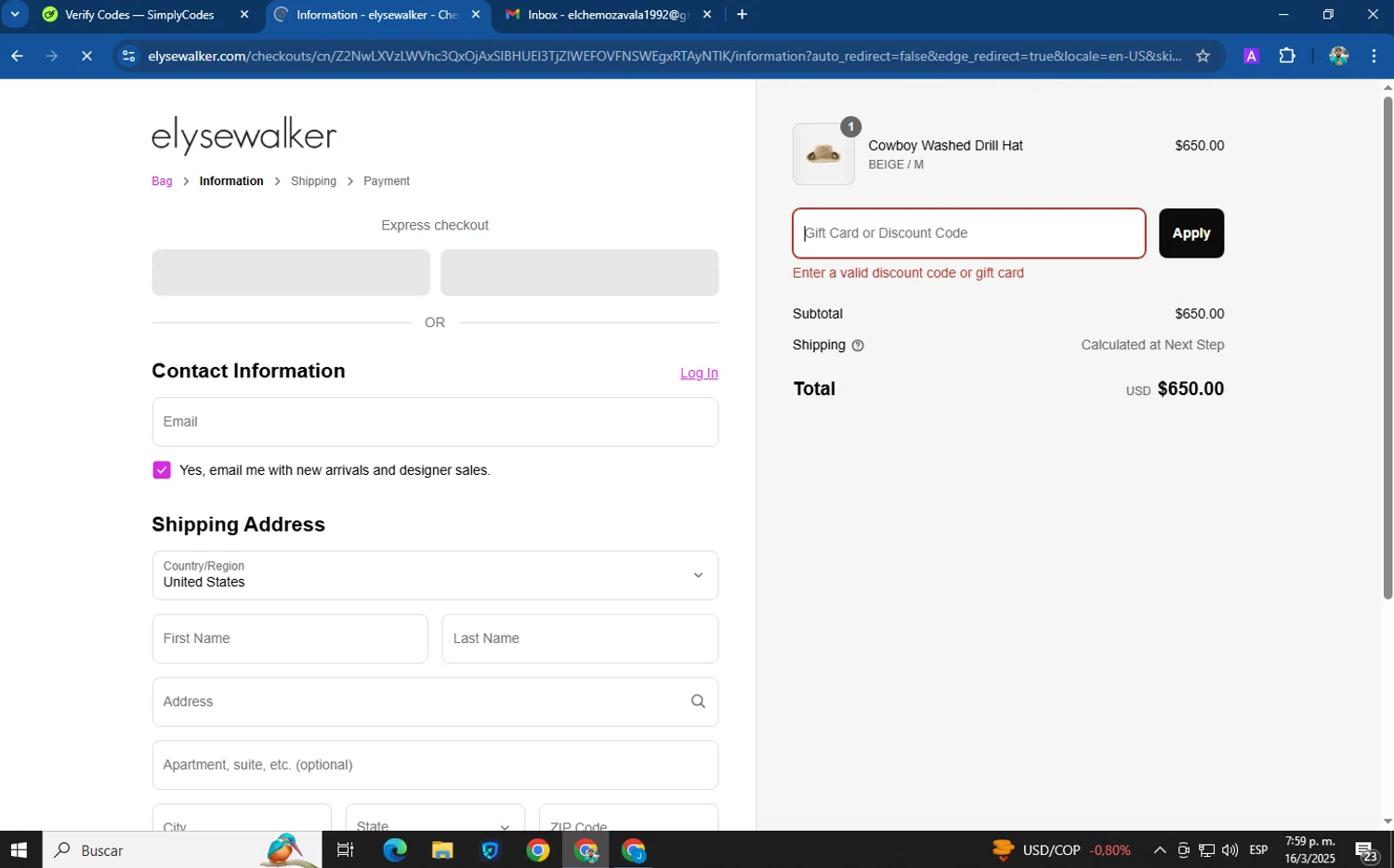
Task: Close the Inbox Gmail tab
Action: point(707,15)
